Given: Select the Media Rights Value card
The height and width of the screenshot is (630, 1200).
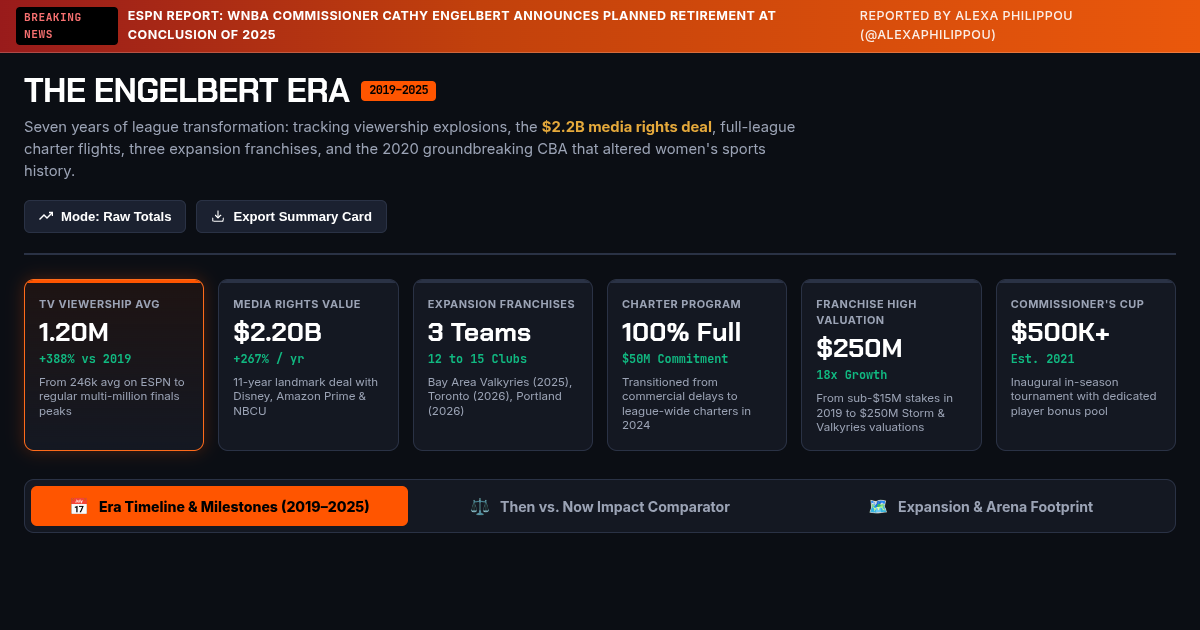Looking at the screenshot, I should (x=308, y=365).
